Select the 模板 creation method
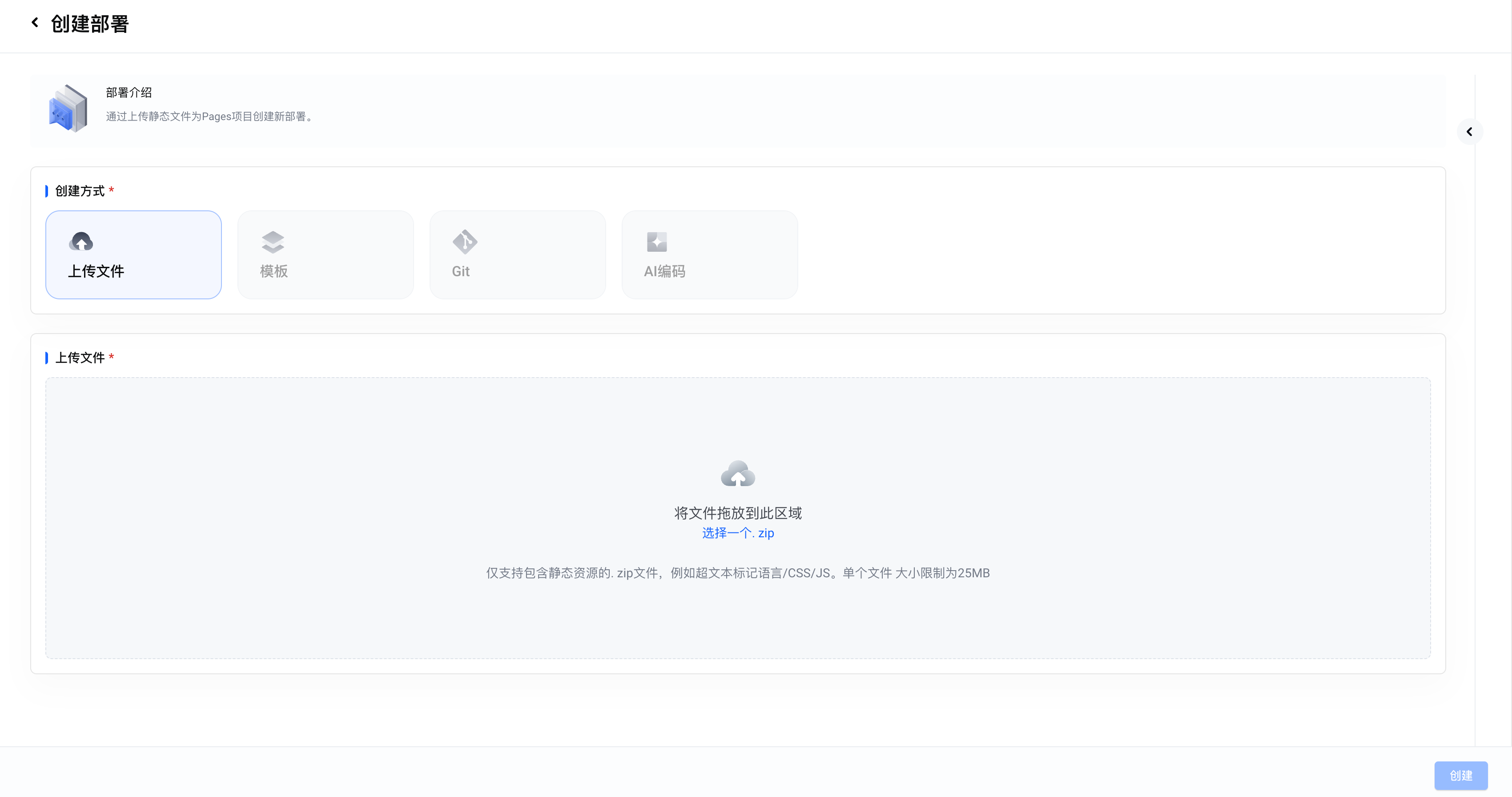1512x797 pixels. 325,255
